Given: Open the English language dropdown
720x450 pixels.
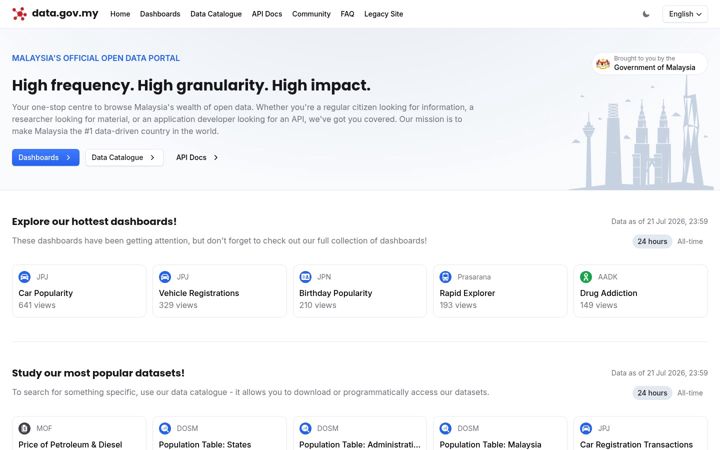Looking at the screenshot, I should click(x=685, y=14).
